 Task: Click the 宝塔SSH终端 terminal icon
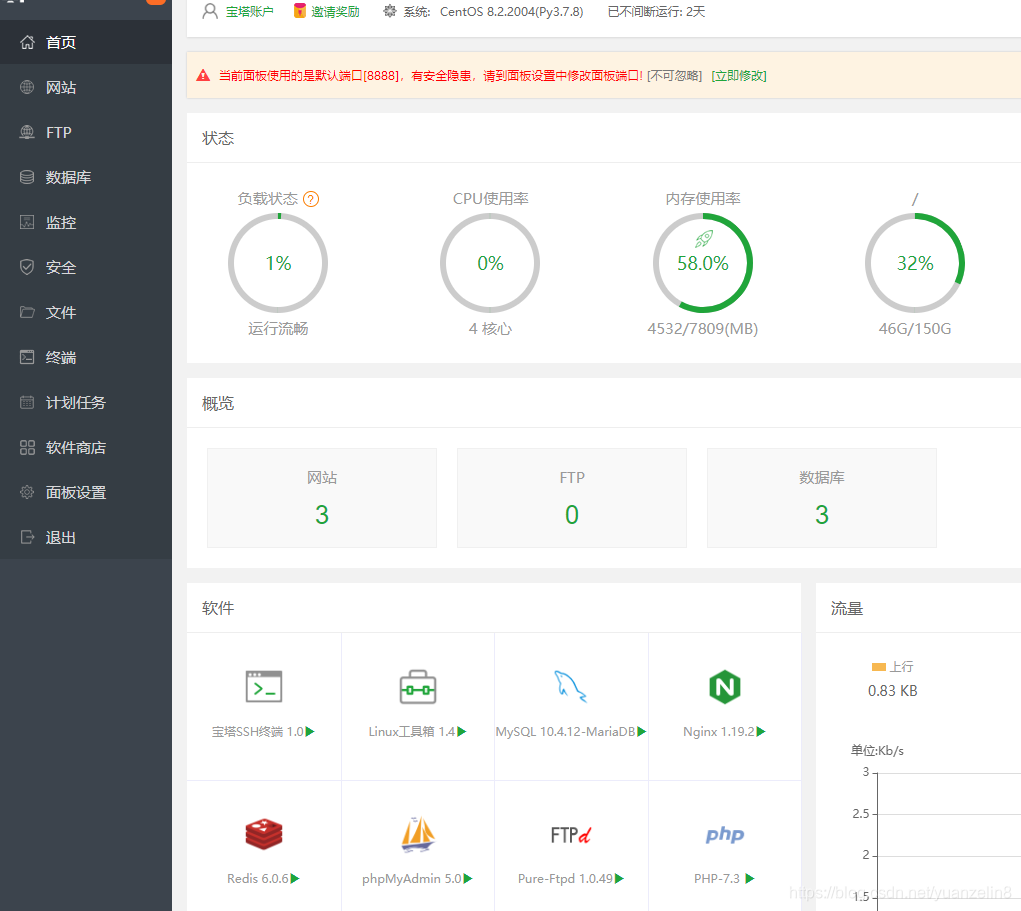(x=264, y=687)
